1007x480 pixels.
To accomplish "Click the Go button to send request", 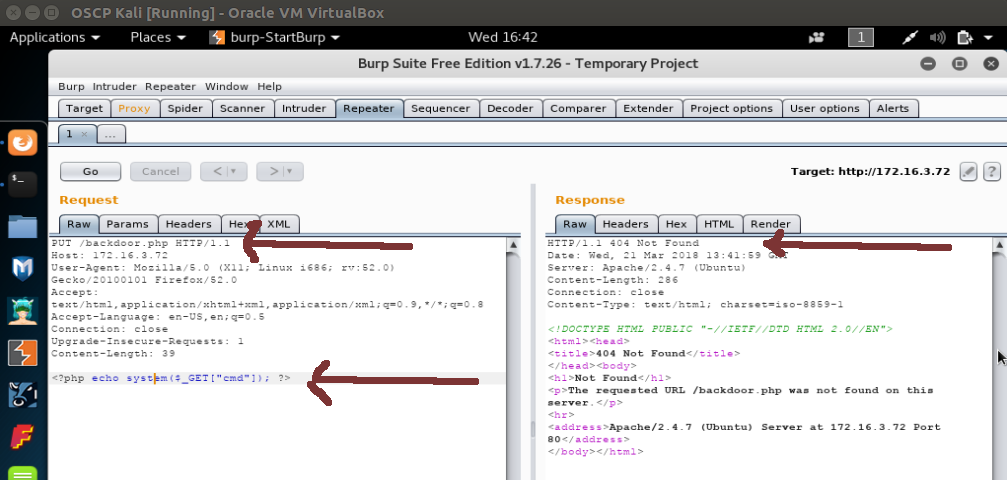I will point(91,172).
